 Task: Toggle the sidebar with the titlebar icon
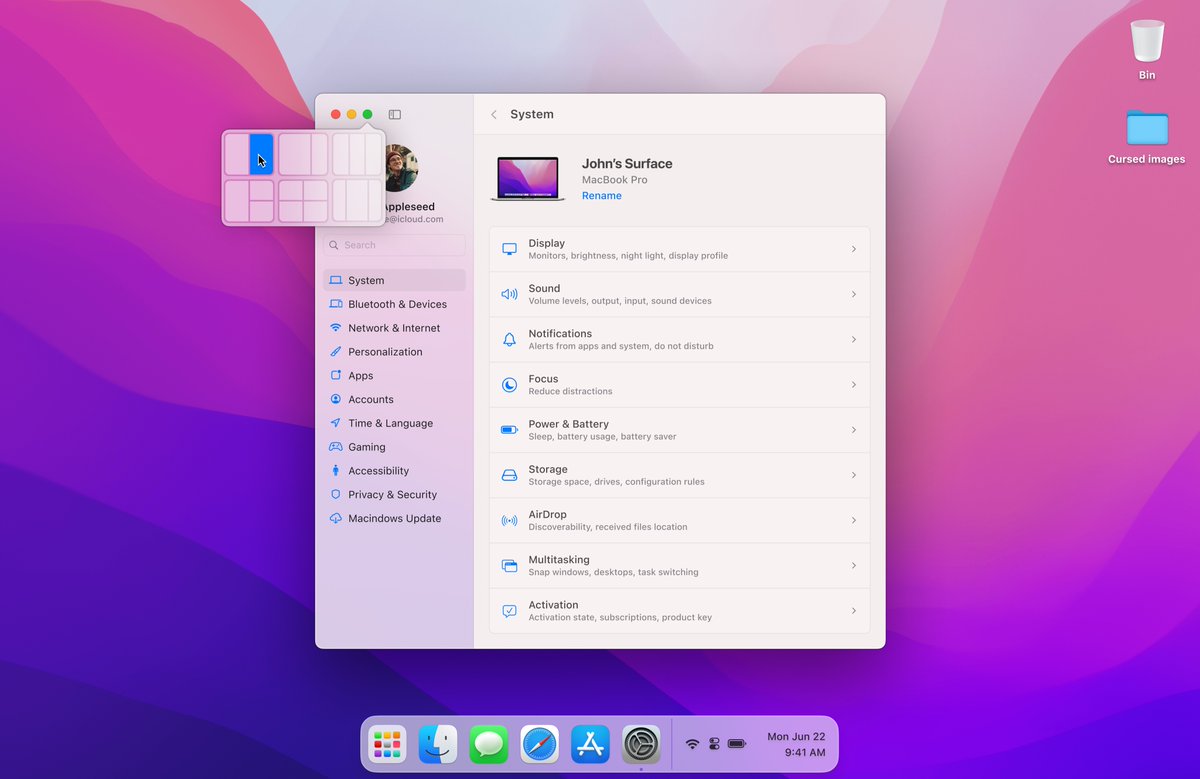coord(395,115)
